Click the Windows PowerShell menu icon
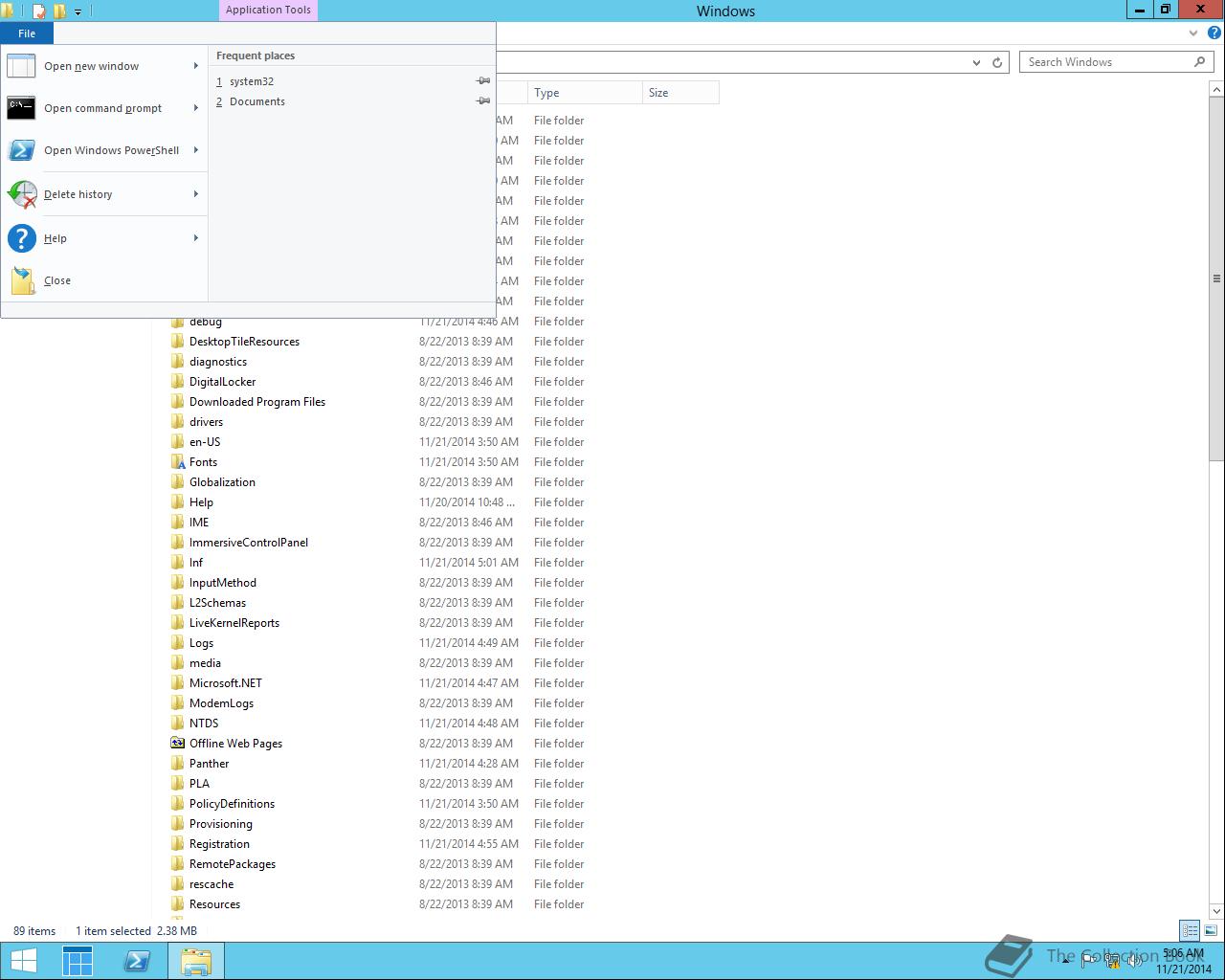Image resolution: width=1225 pixels, height=980 pixels. [21, 150]
